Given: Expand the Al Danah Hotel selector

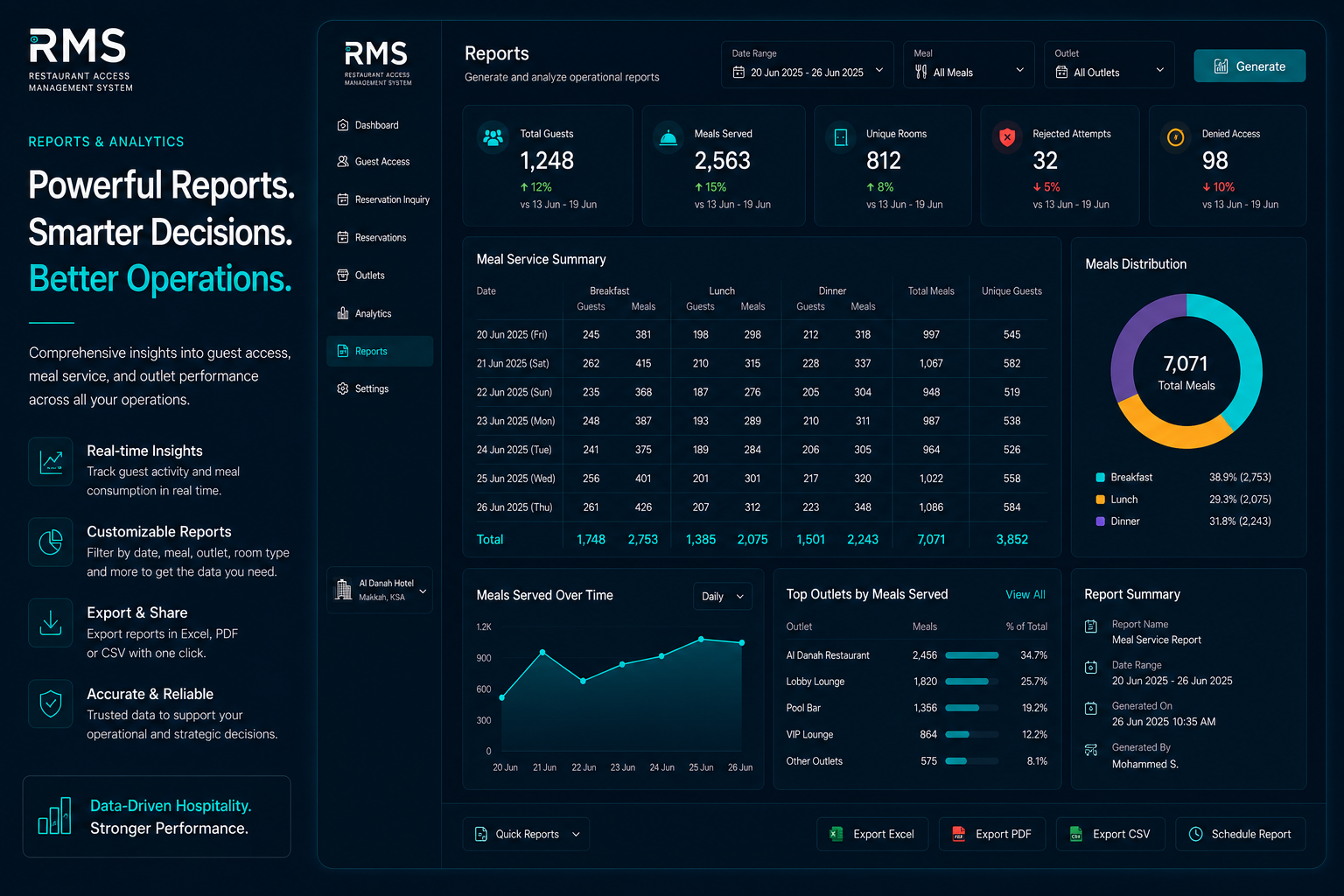Looking at the screenshot, I should coord(380,590).
